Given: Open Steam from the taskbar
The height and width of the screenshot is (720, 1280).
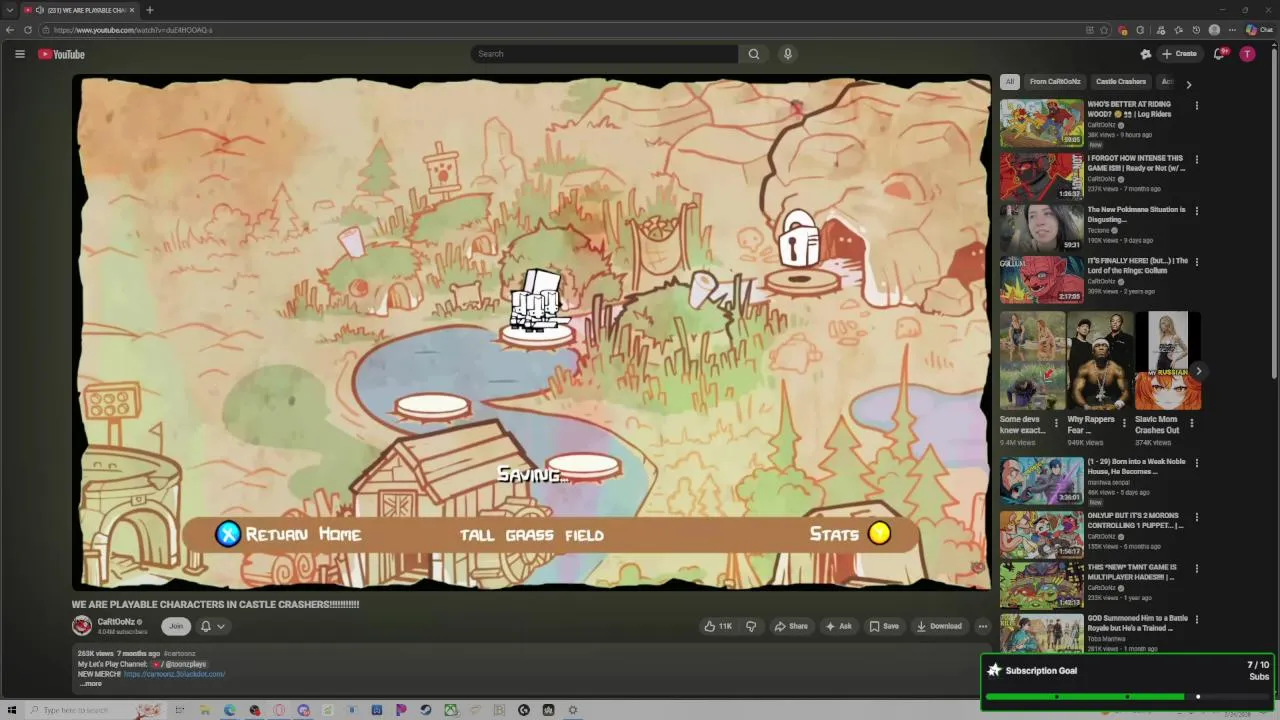Looking at the screenshot, I should point(426,710).
